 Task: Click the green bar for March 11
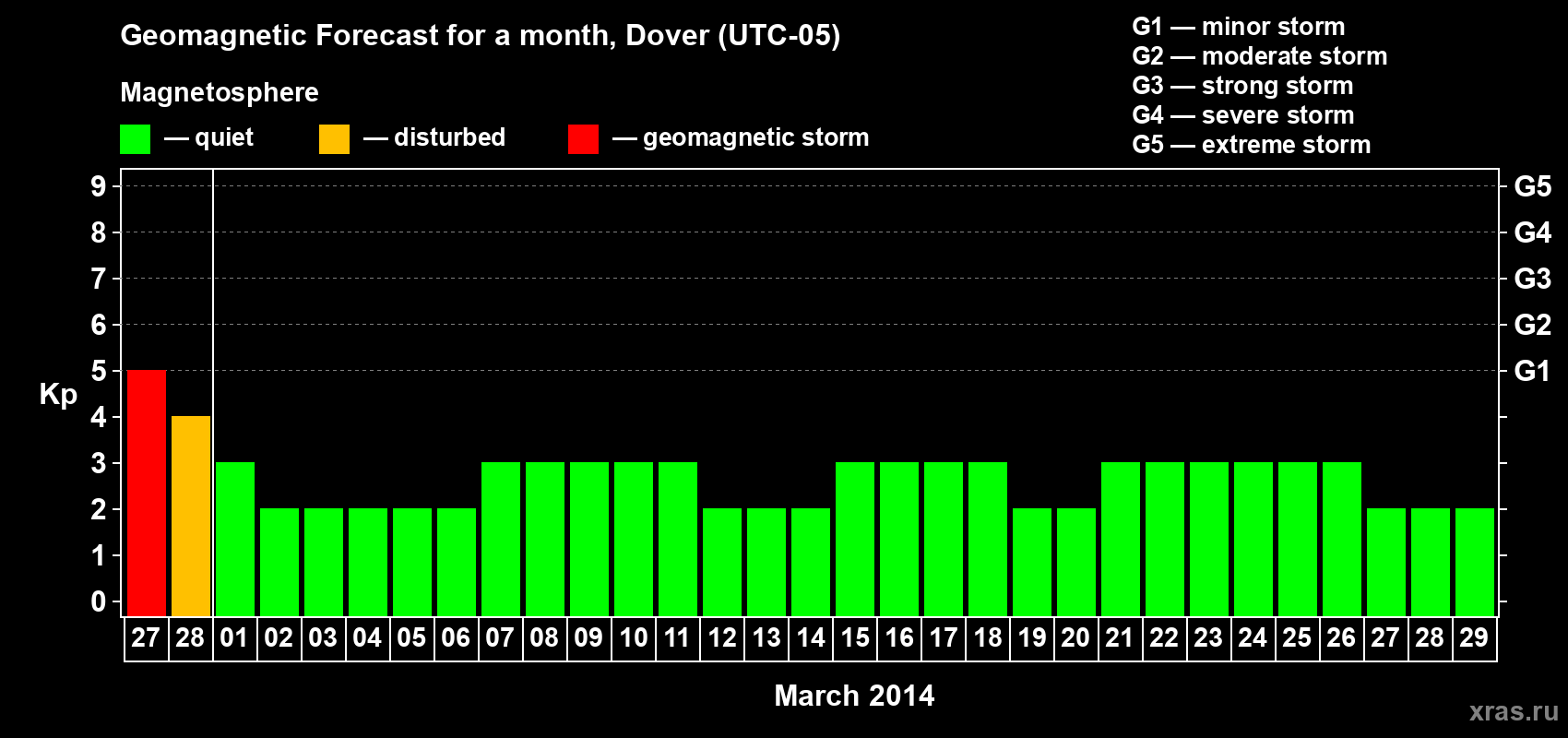pyautogui.click(x=678, y=539)
